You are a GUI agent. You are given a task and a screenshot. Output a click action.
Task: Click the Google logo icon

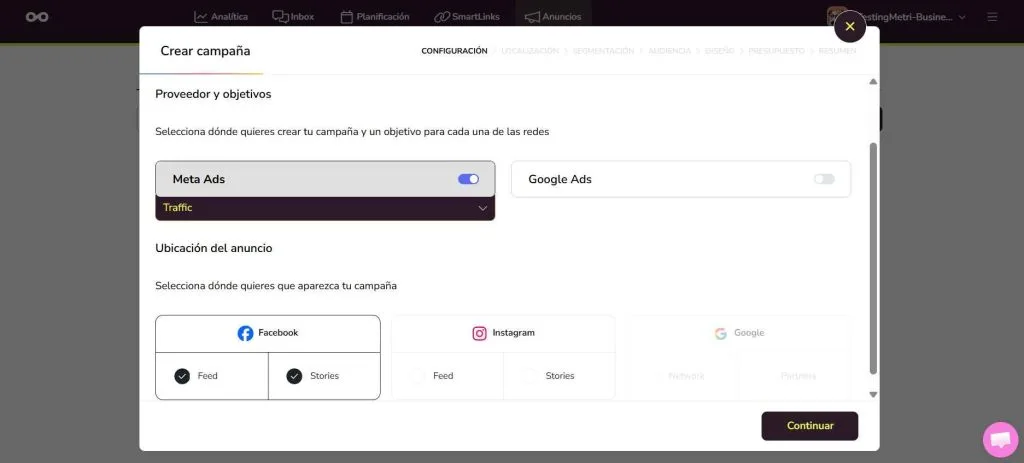point(720,333)
